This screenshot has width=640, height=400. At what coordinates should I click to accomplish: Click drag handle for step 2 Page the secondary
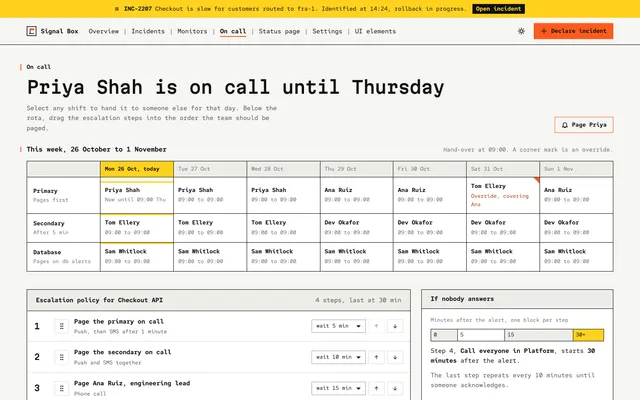62,357
